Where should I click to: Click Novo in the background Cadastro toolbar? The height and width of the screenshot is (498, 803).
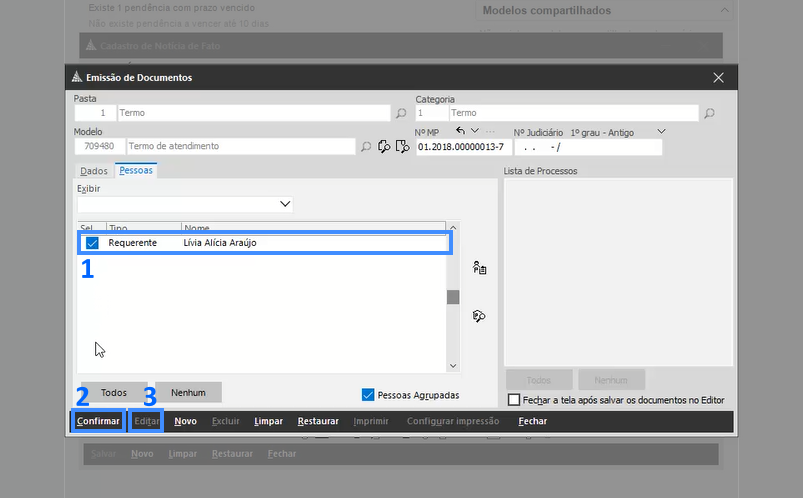(142, 454)
